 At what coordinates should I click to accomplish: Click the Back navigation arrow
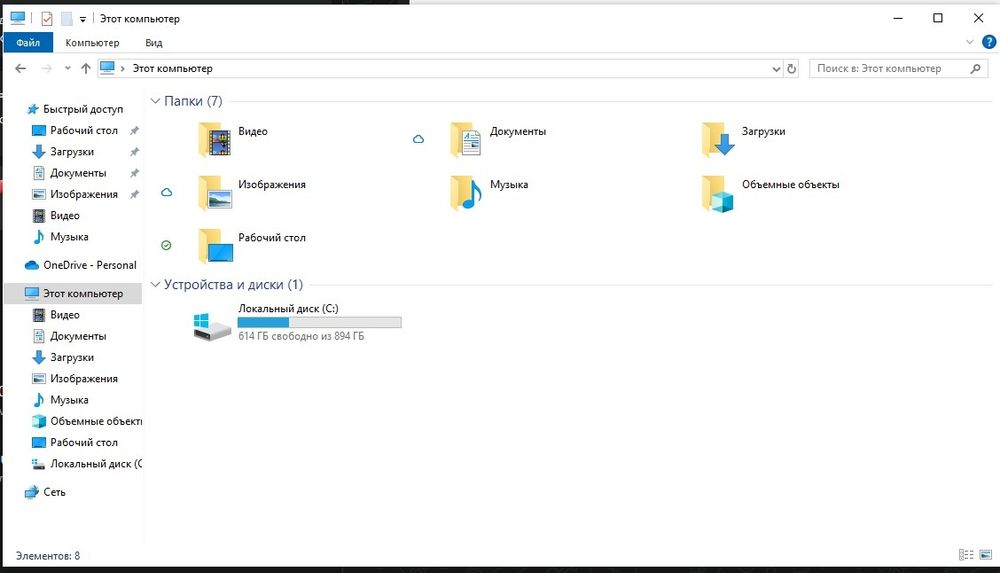[20, 68]
